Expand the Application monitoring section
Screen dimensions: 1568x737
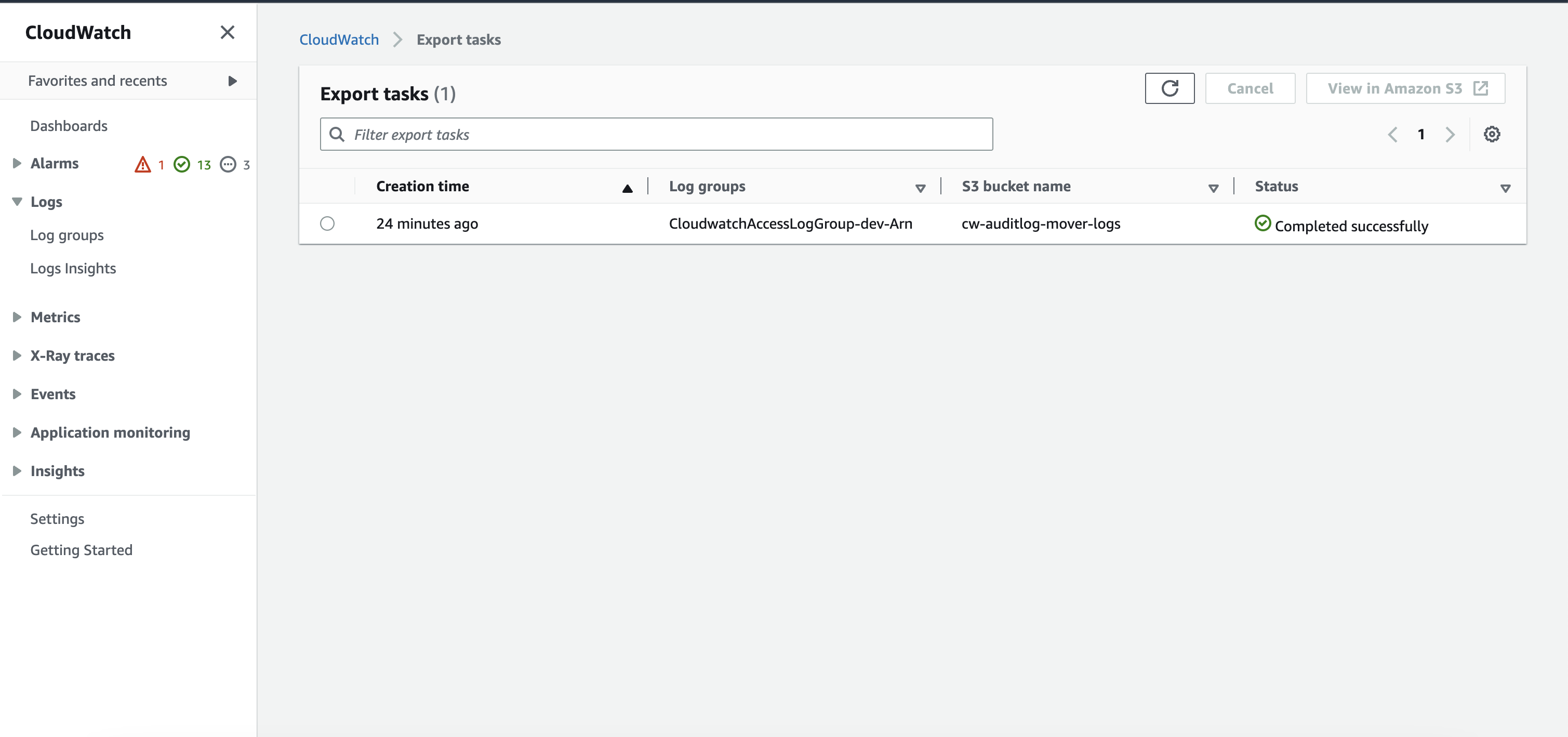[17, 432]
